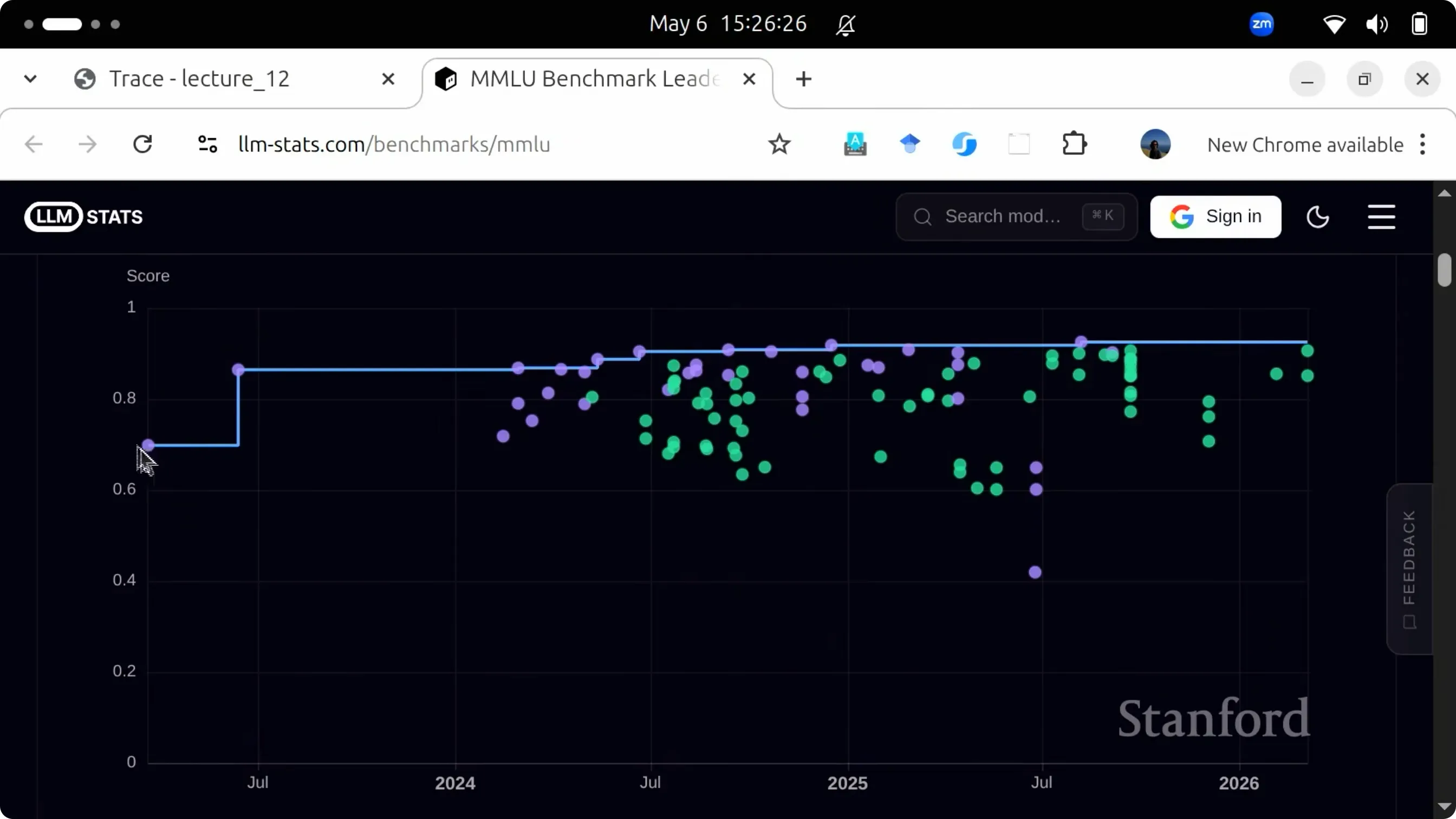Select the lowest purple data point near 0.4

tap(1035, 572)
